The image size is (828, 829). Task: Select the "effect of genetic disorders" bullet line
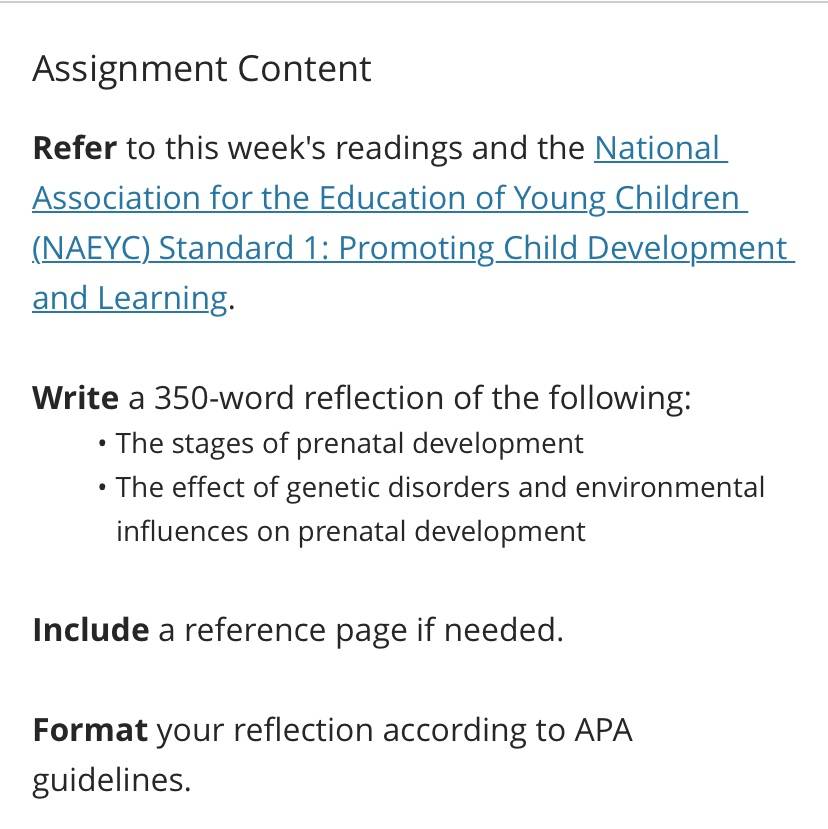coord(440,488)
